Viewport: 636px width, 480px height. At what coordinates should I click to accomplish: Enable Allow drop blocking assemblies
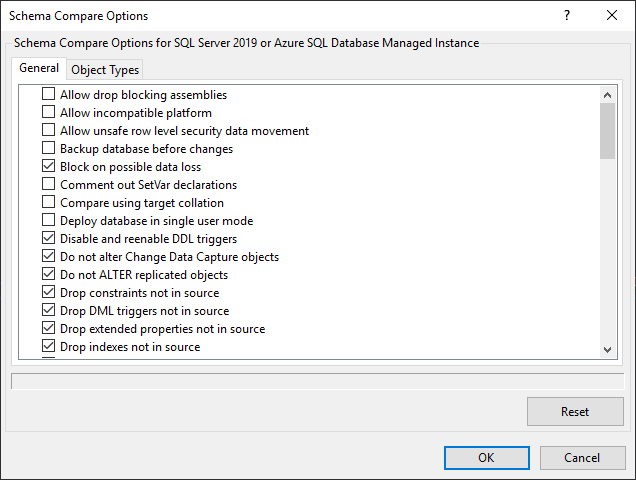tap(49, 95)
